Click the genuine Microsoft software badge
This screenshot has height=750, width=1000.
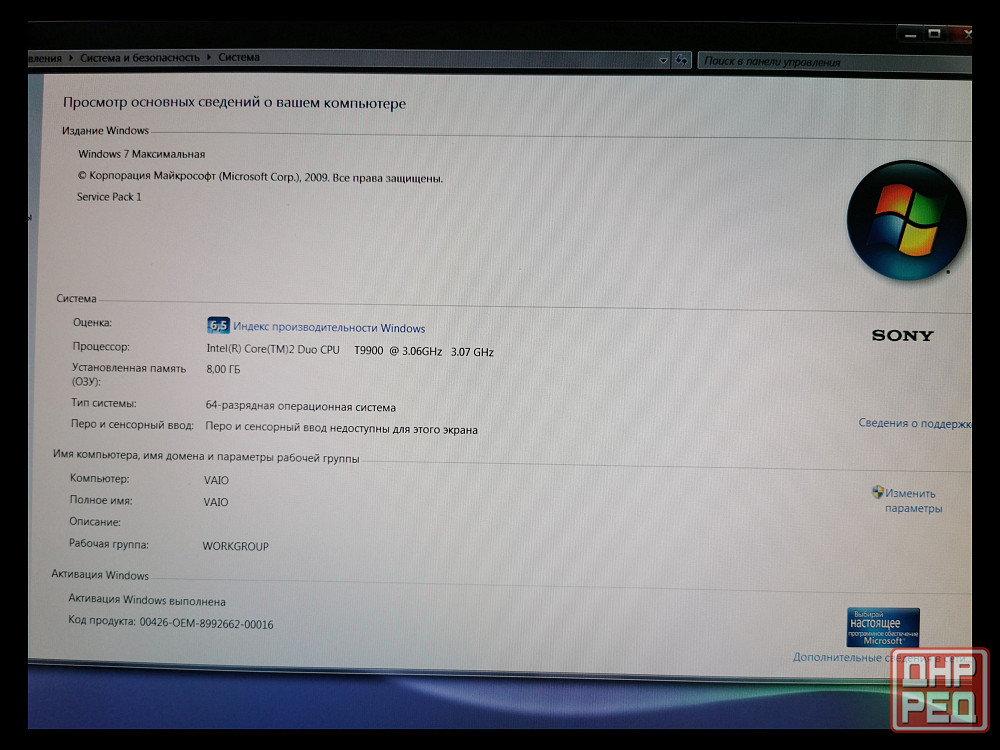coord(883,627)
